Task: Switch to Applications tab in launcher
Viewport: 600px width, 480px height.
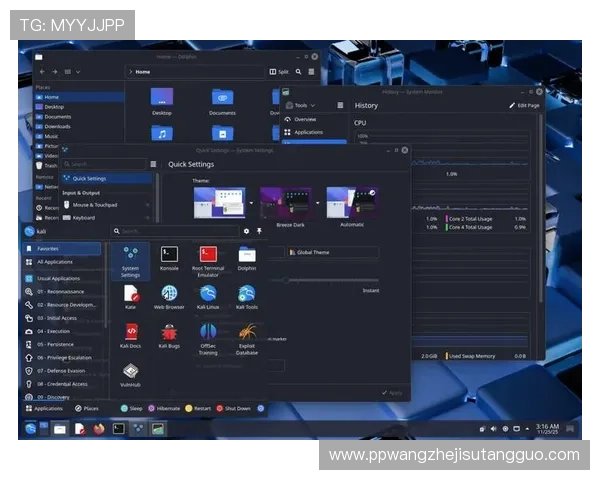Action: (x=44, y=408)
